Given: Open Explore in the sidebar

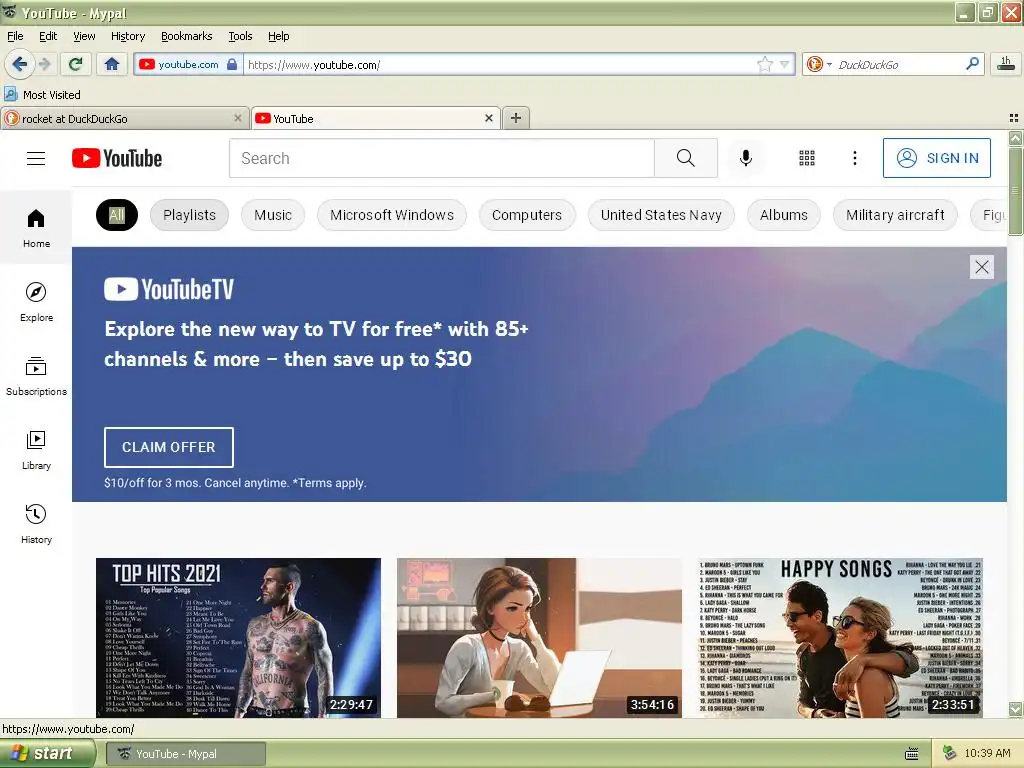Looking at the screenshot, I should click(x=36, y=302).
